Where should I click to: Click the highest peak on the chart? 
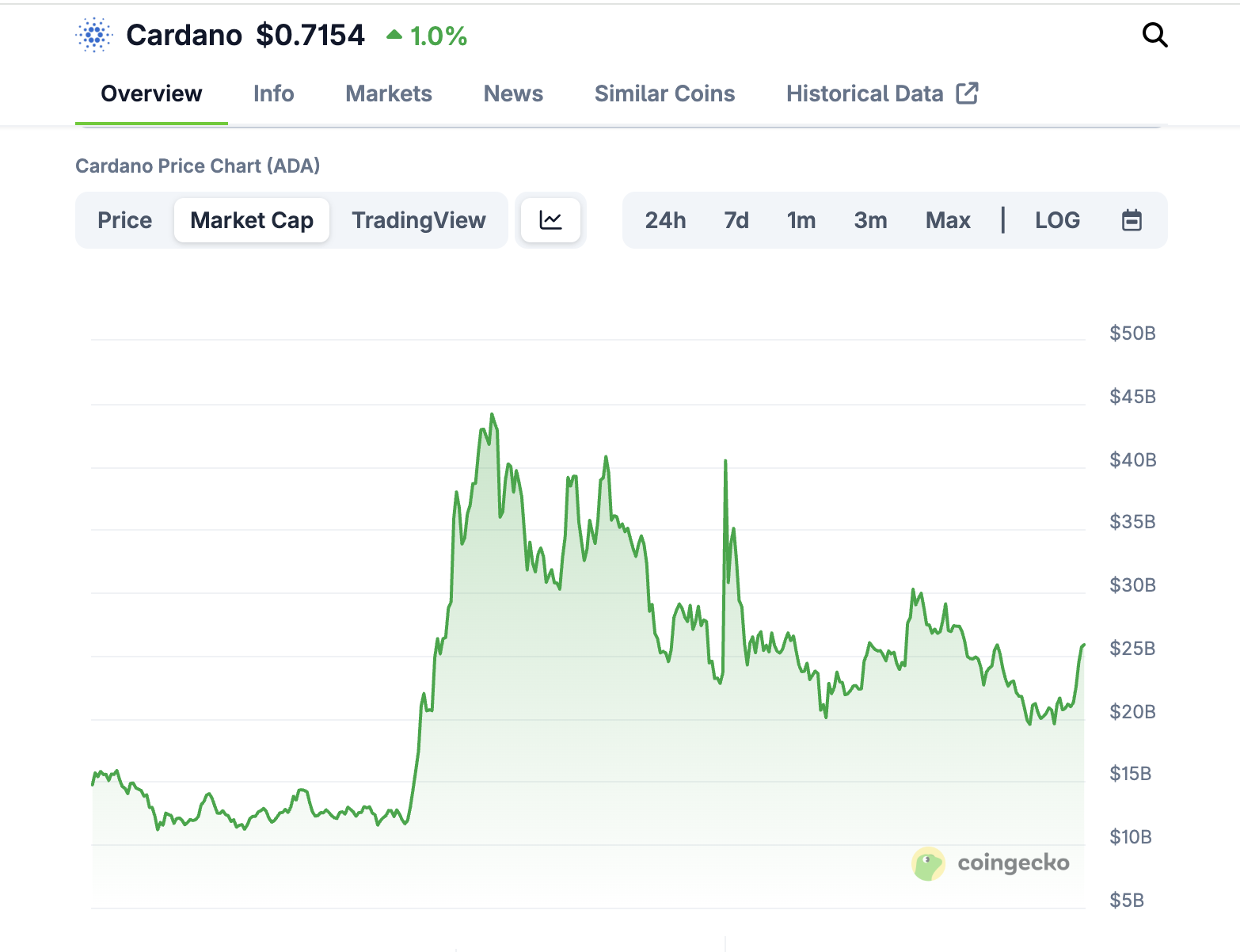[x=492, y=414]
